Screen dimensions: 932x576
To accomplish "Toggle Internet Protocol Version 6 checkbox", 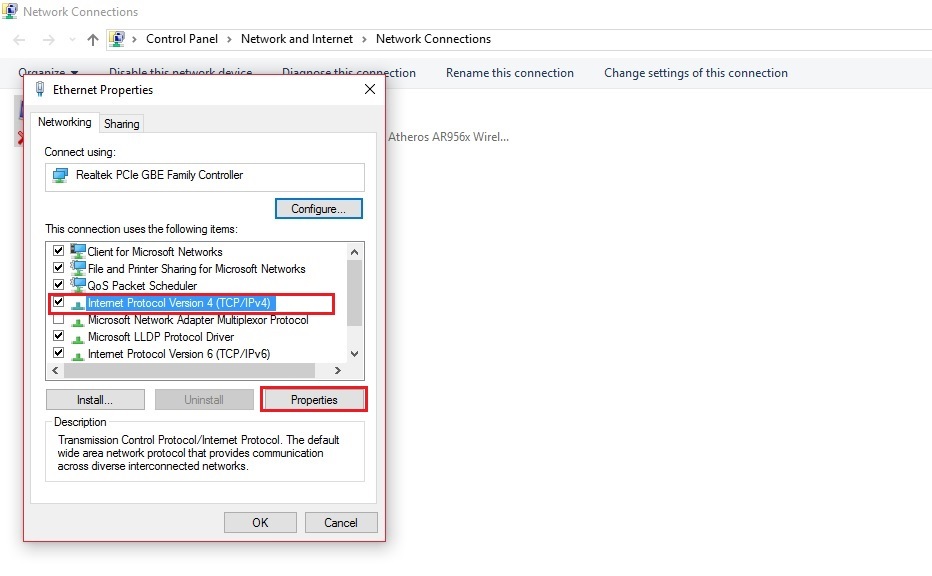I will tap(58, 353).
